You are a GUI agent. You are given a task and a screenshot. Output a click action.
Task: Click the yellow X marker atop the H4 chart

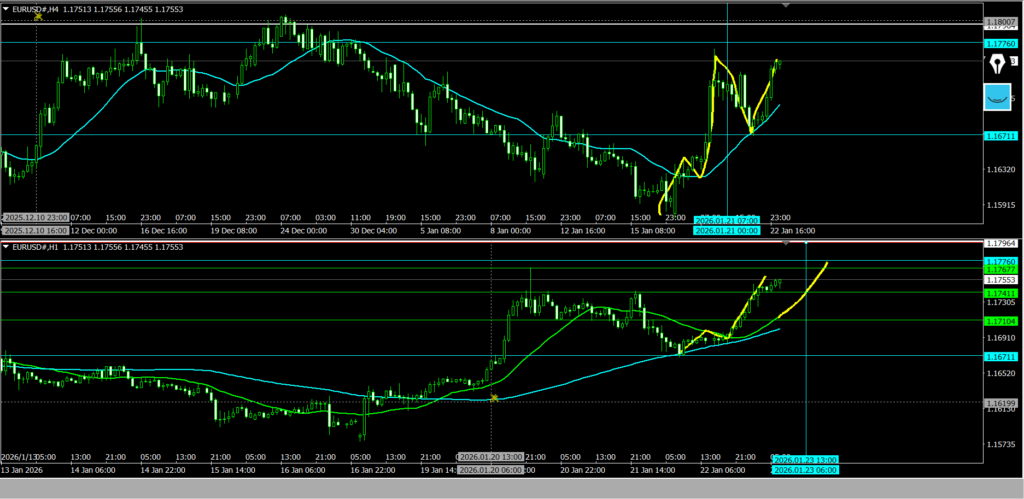click(x=37, y=16)
